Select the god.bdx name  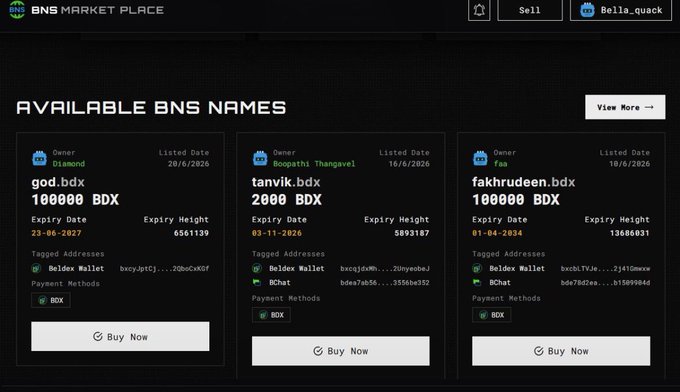(58, 182)
